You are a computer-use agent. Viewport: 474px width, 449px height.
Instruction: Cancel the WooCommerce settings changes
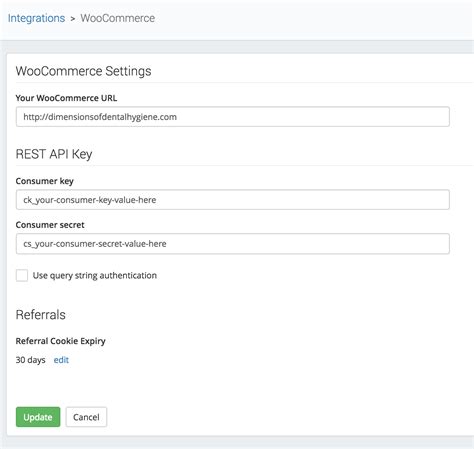point(86,417)
